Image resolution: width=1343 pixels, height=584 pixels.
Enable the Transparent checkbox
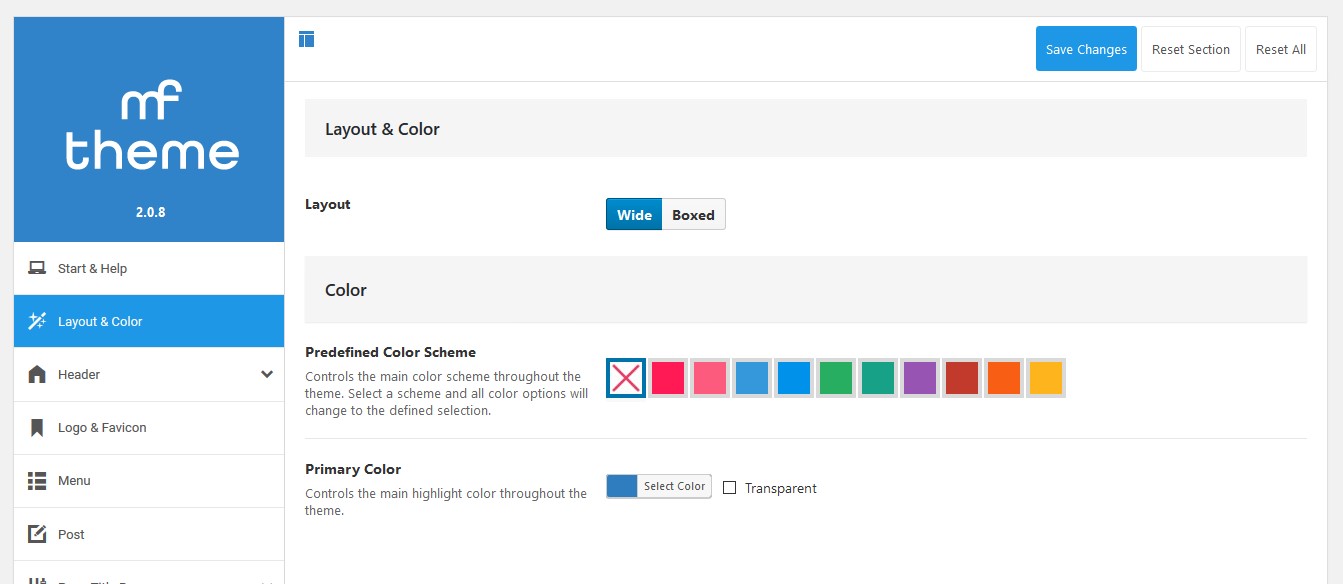(x=729, y=488)
